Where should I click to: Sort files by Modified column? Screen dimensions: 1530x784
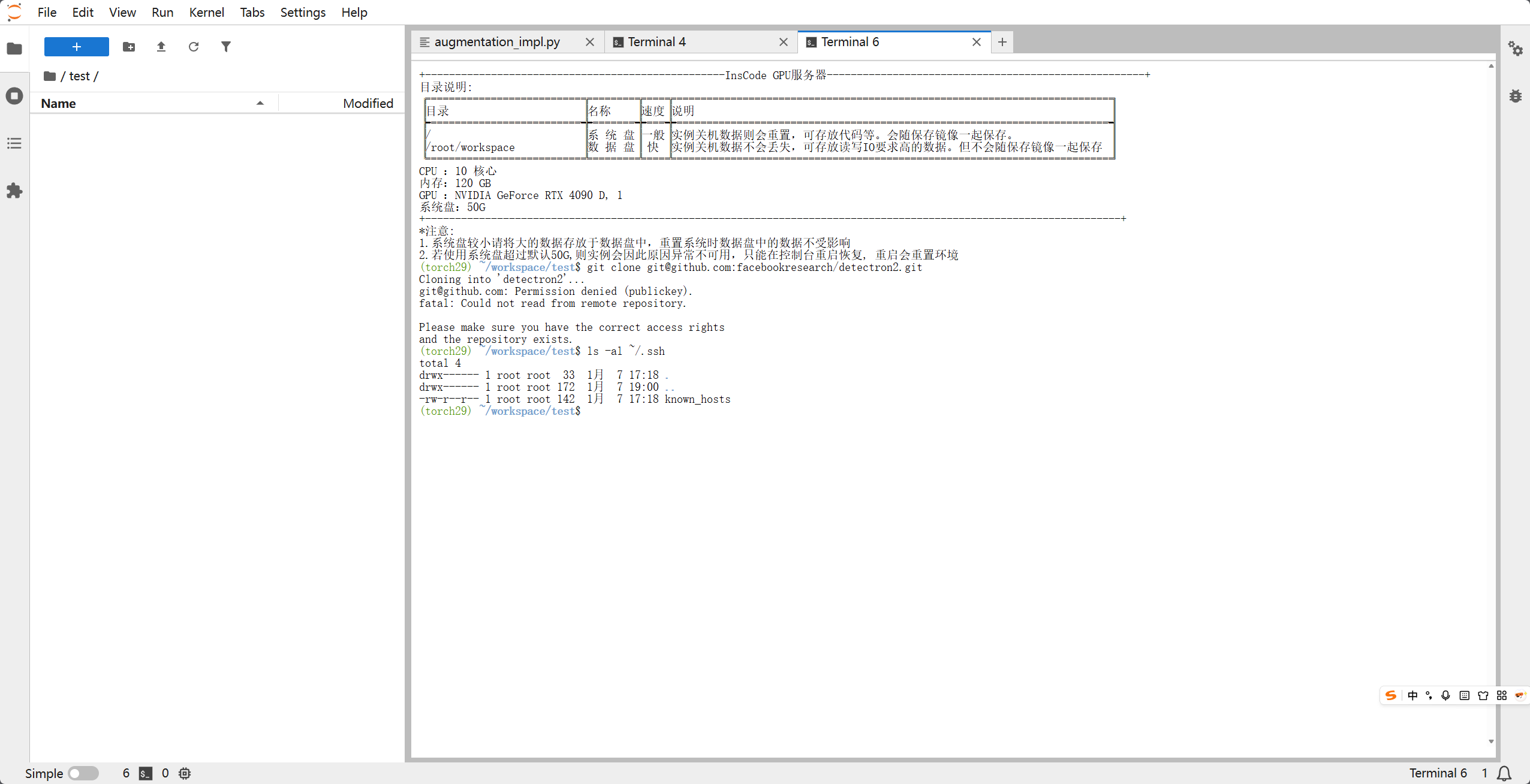(x=368, y=103)
